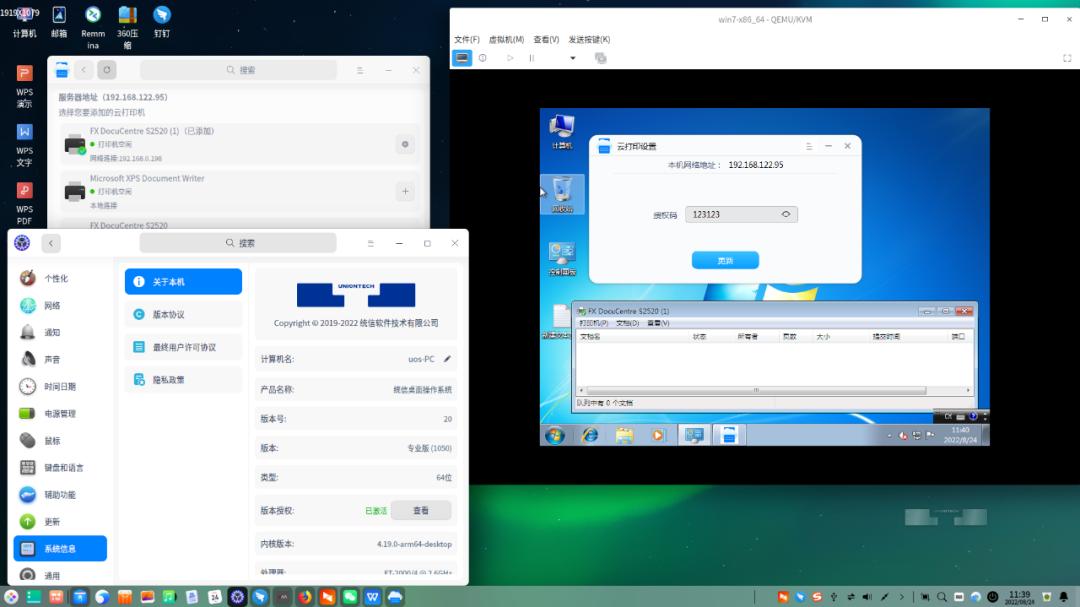Click the refresh icon in the cloud print window

[106, 70]
